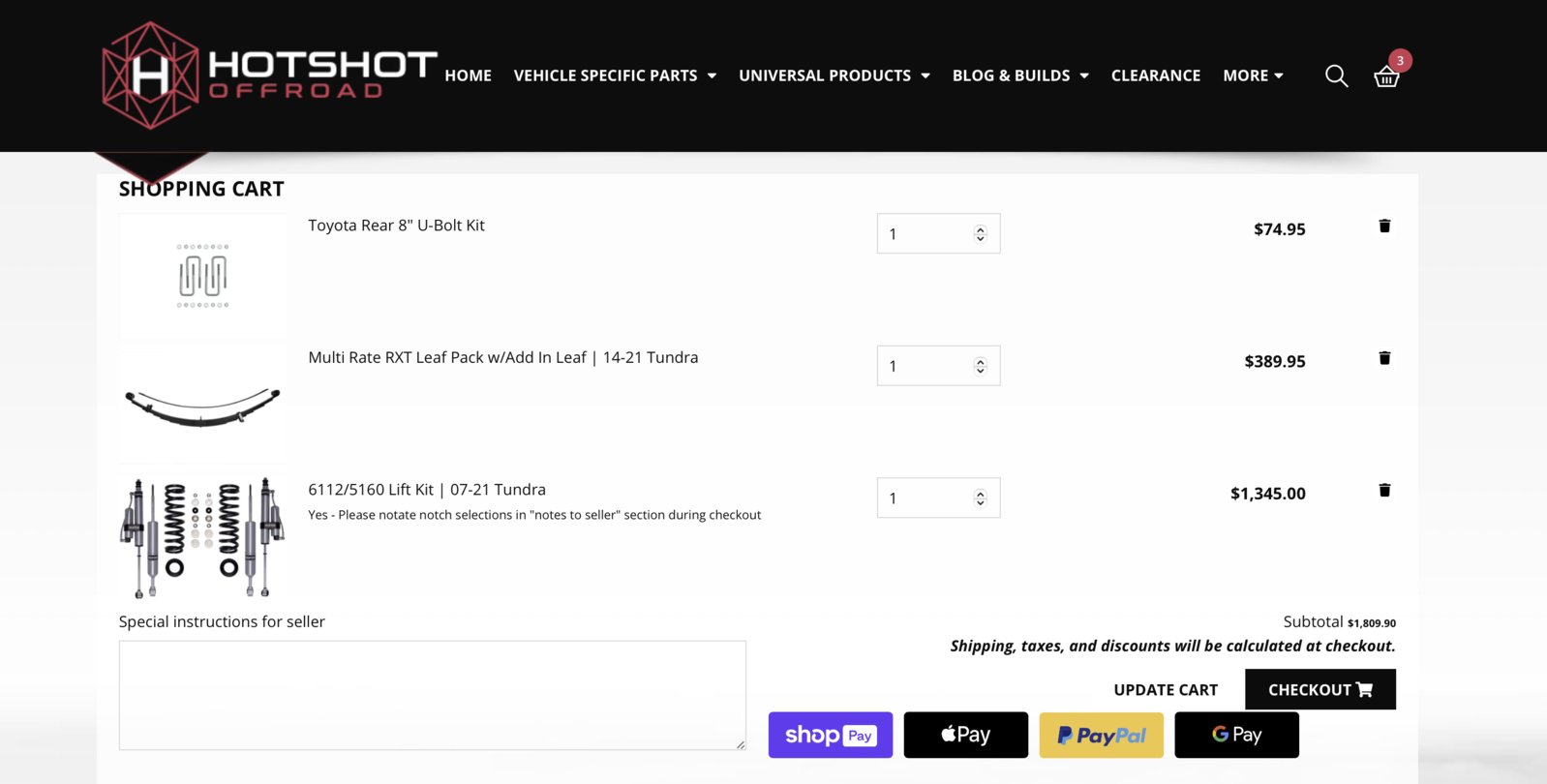Open the search magnifier icon
The height and width of the screenshot is (784, 1547).
click(x=1336, y=75)
